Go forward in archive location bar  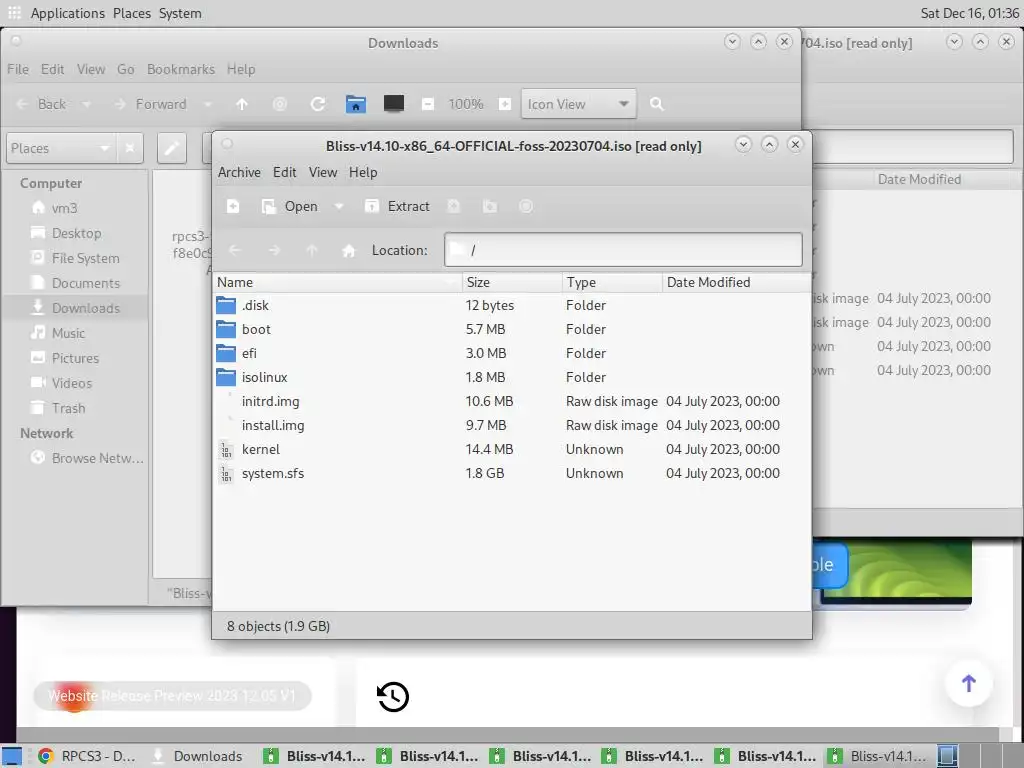274,250
